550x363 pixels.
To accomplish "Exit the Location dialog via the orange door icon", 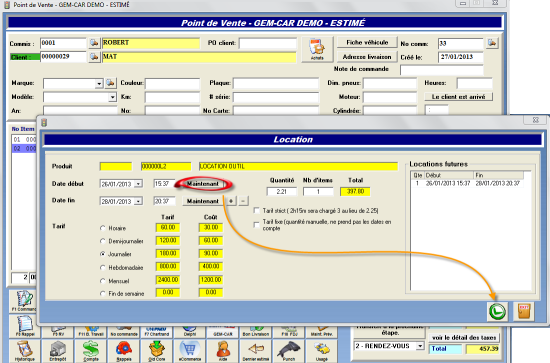I will [x=524, y=311].
